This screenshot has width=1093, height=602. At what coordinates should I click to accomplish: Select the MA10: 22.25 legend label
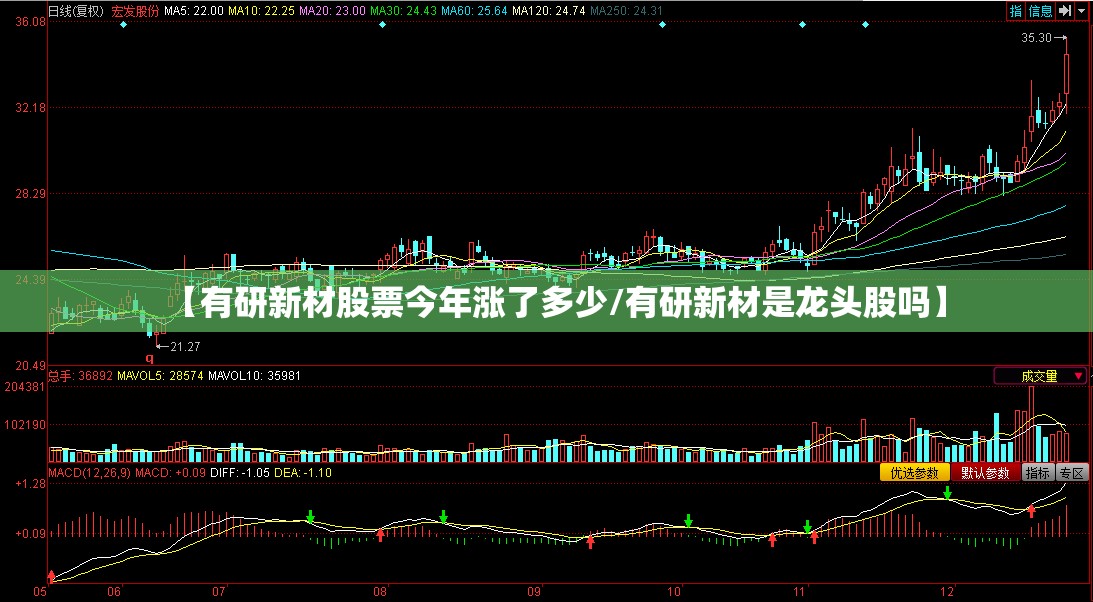[261, 11]
